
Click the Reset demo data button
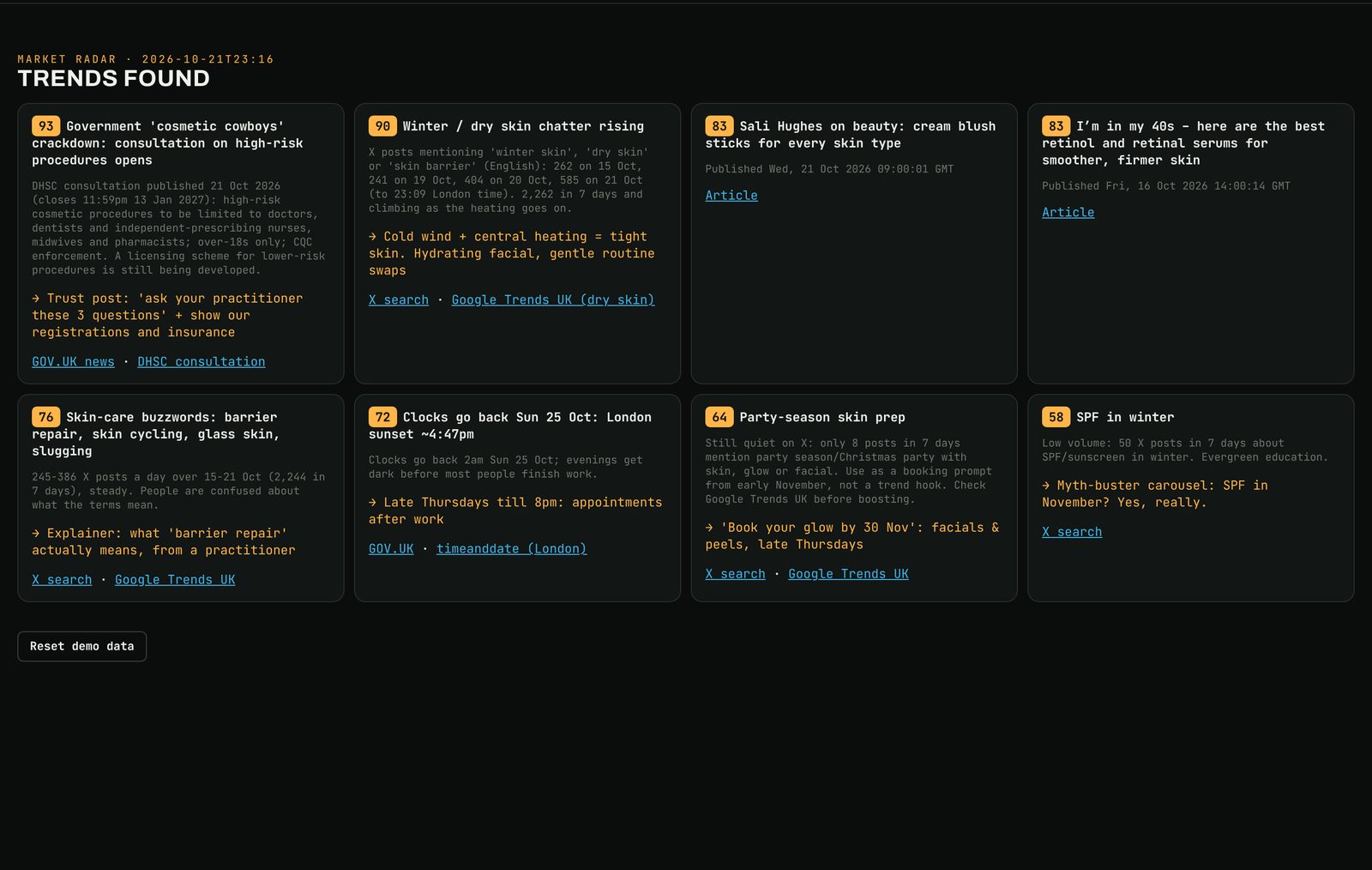[82, 646]
